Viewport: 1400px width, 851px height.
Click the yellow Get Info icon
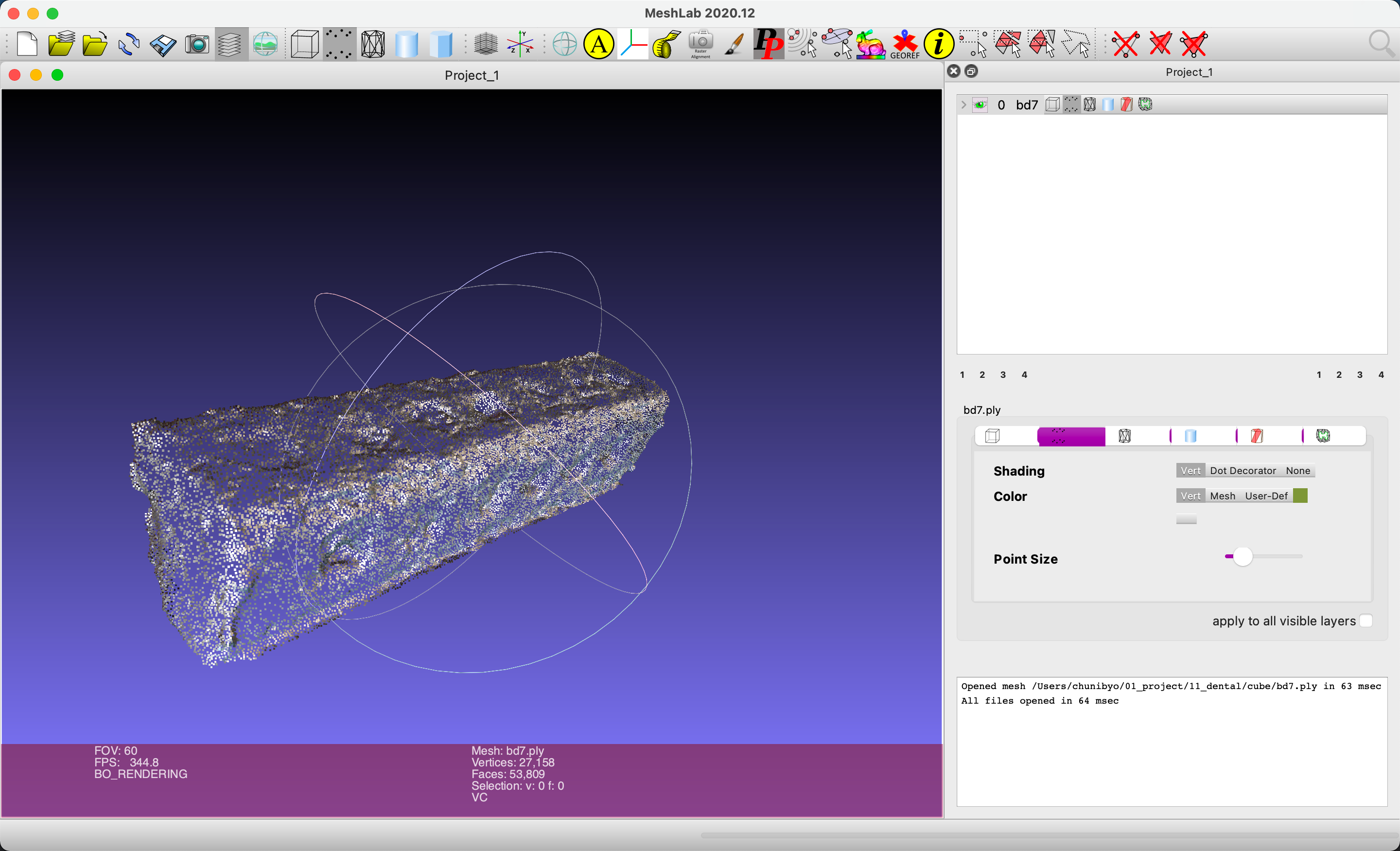click(938, 44)
